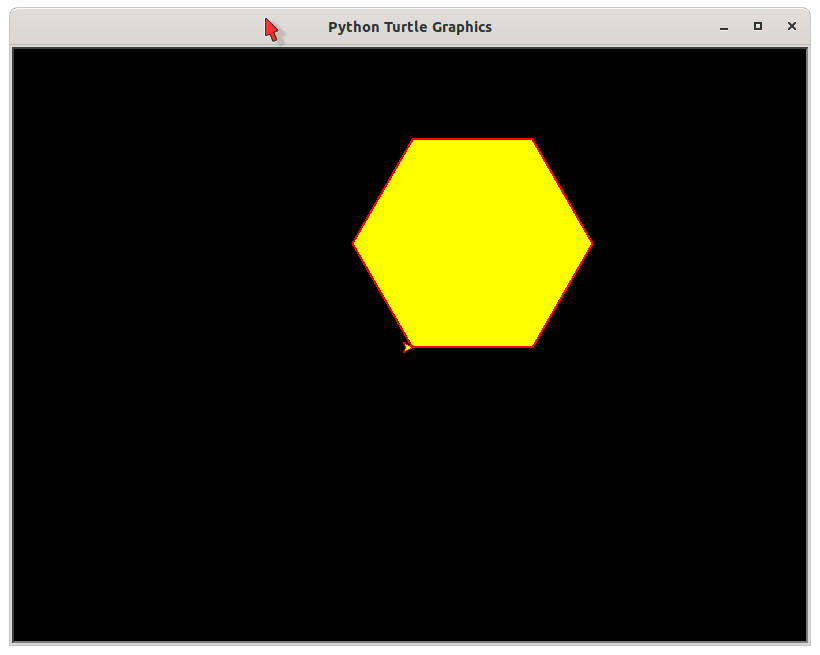Click the red turtle arrow cursor

tap(407, 347)
